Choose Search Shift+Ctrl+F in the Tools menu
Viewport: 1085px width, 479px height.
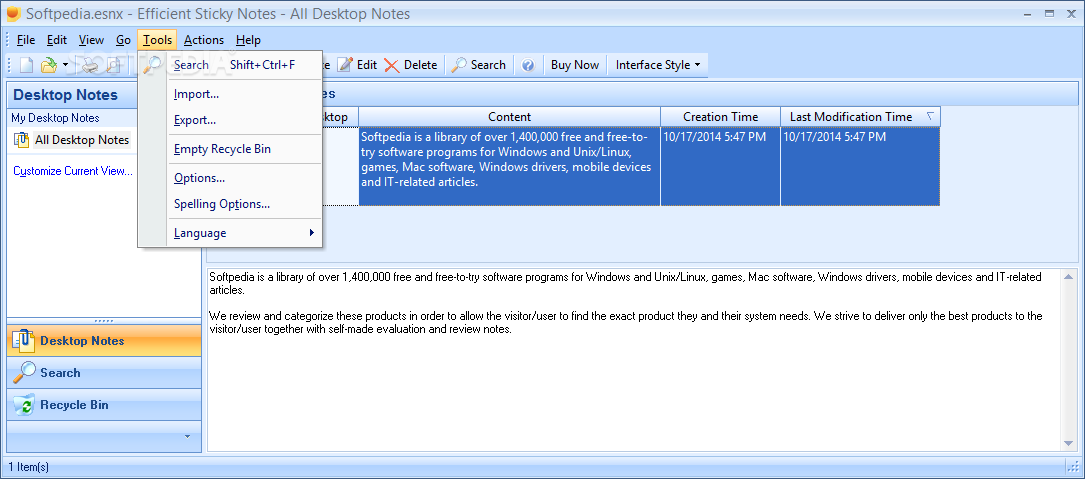(230, 65)
